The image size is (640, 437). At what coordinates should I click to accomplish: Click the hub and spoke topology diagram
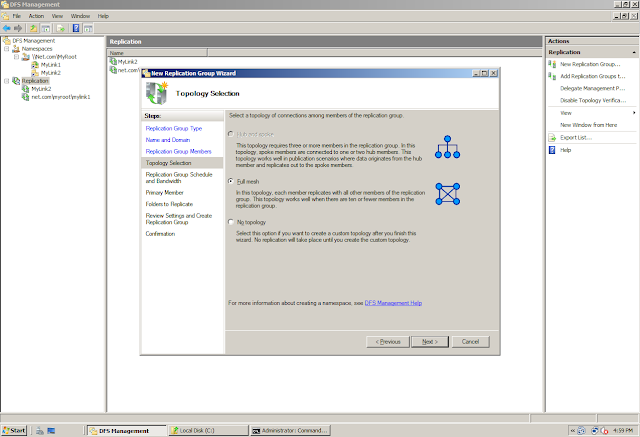[447, 147]
